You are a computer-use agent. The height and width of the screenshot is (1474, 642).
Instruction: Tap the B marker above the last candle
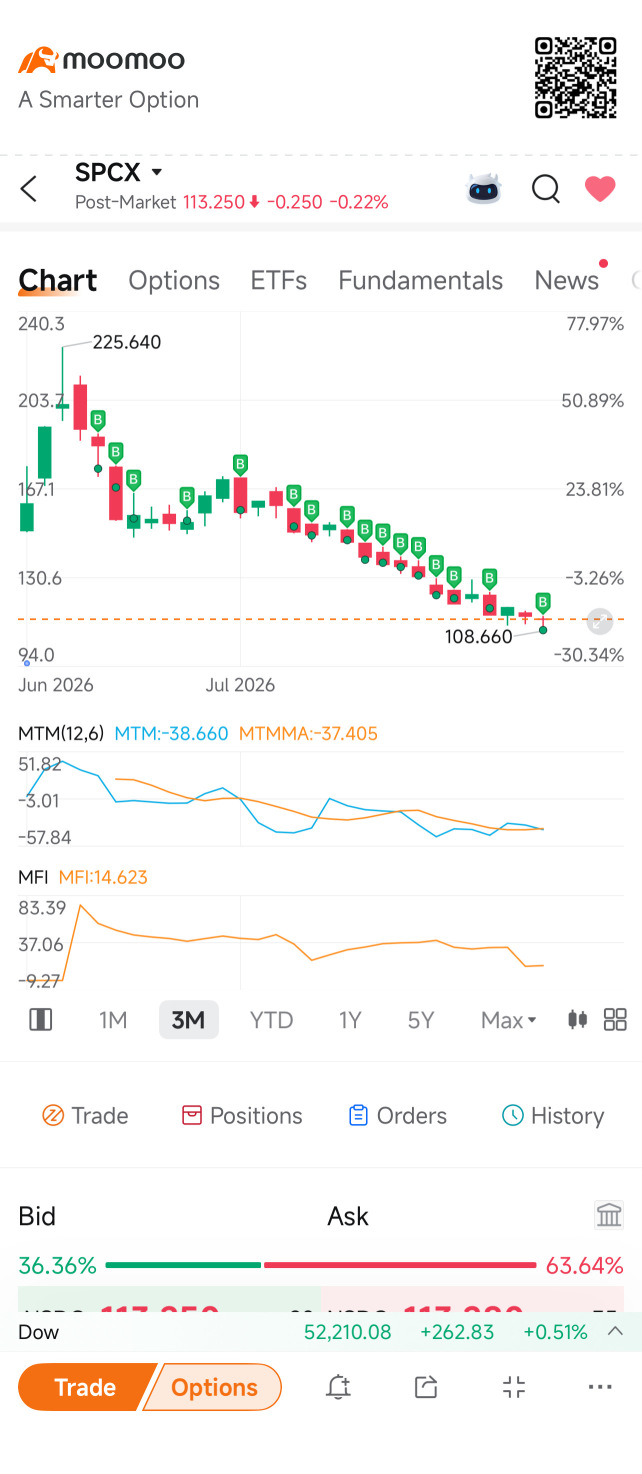pos(543,602)
